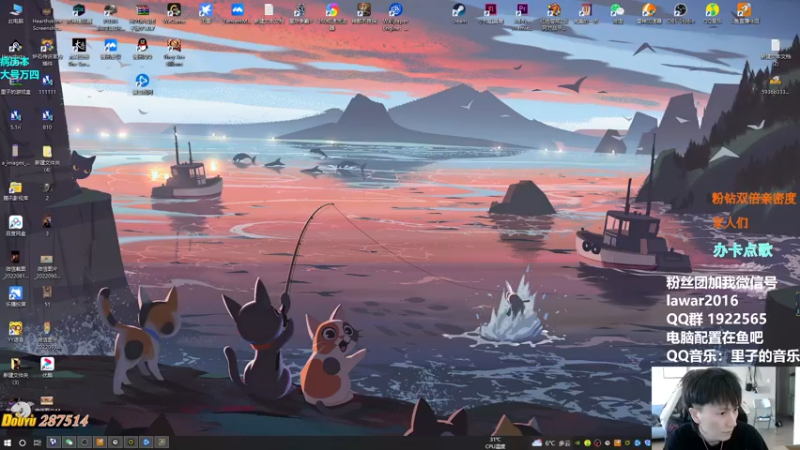Open QQ Music shortcut

[712, 13]
